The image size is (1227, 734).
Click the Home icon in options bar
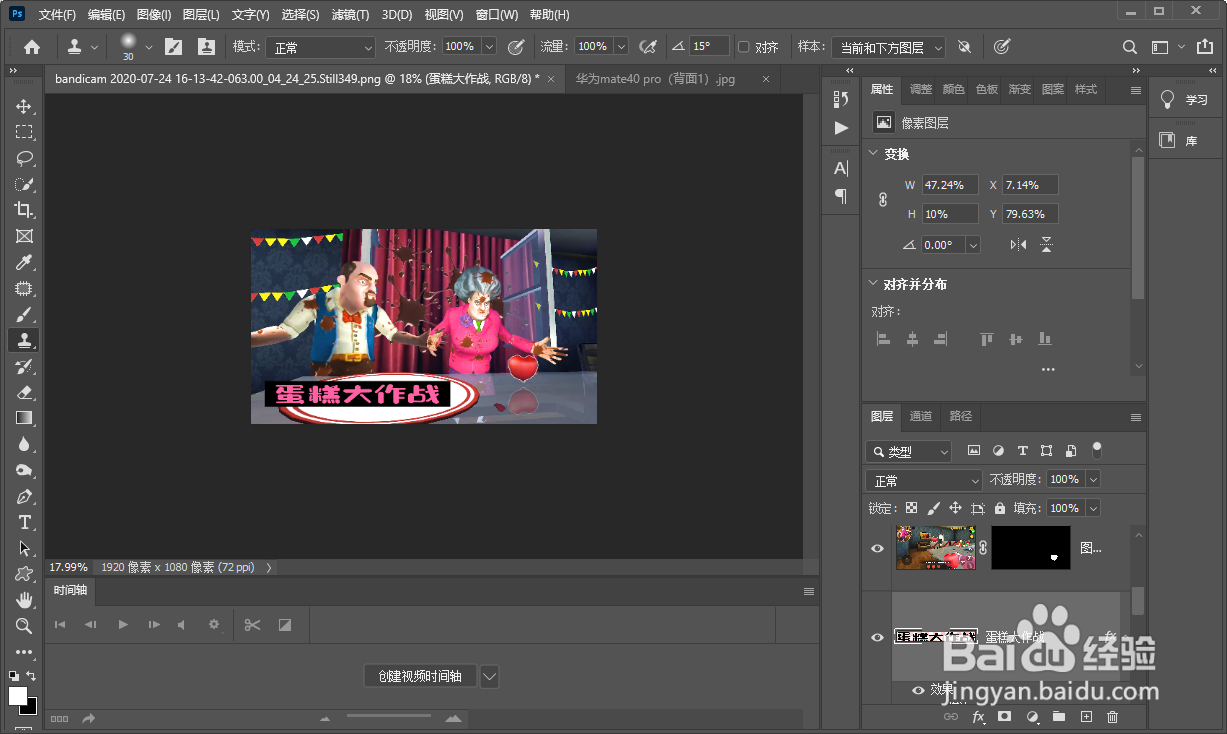[32, 47]
